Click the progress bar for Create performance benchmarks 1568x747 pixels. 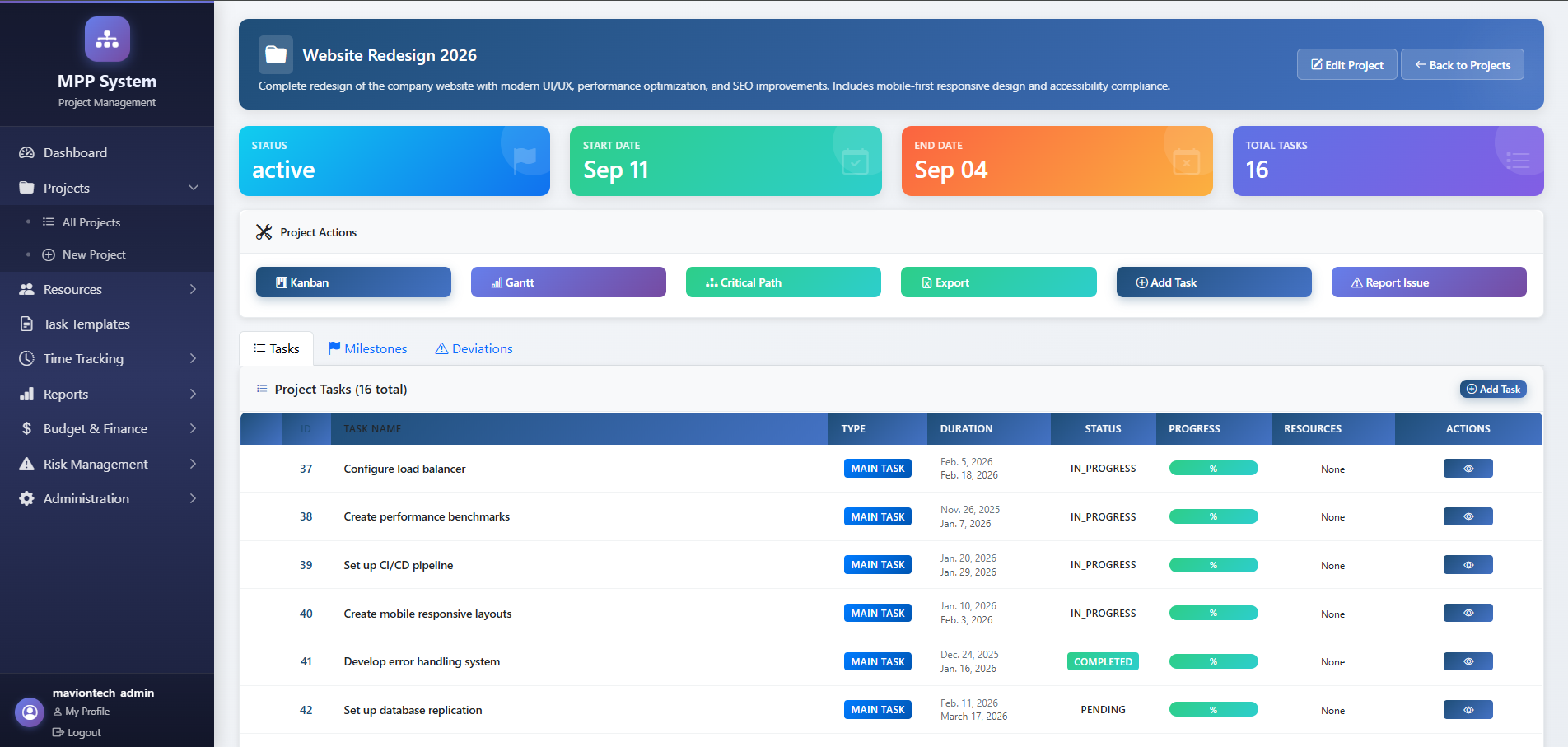[1213, 516]
